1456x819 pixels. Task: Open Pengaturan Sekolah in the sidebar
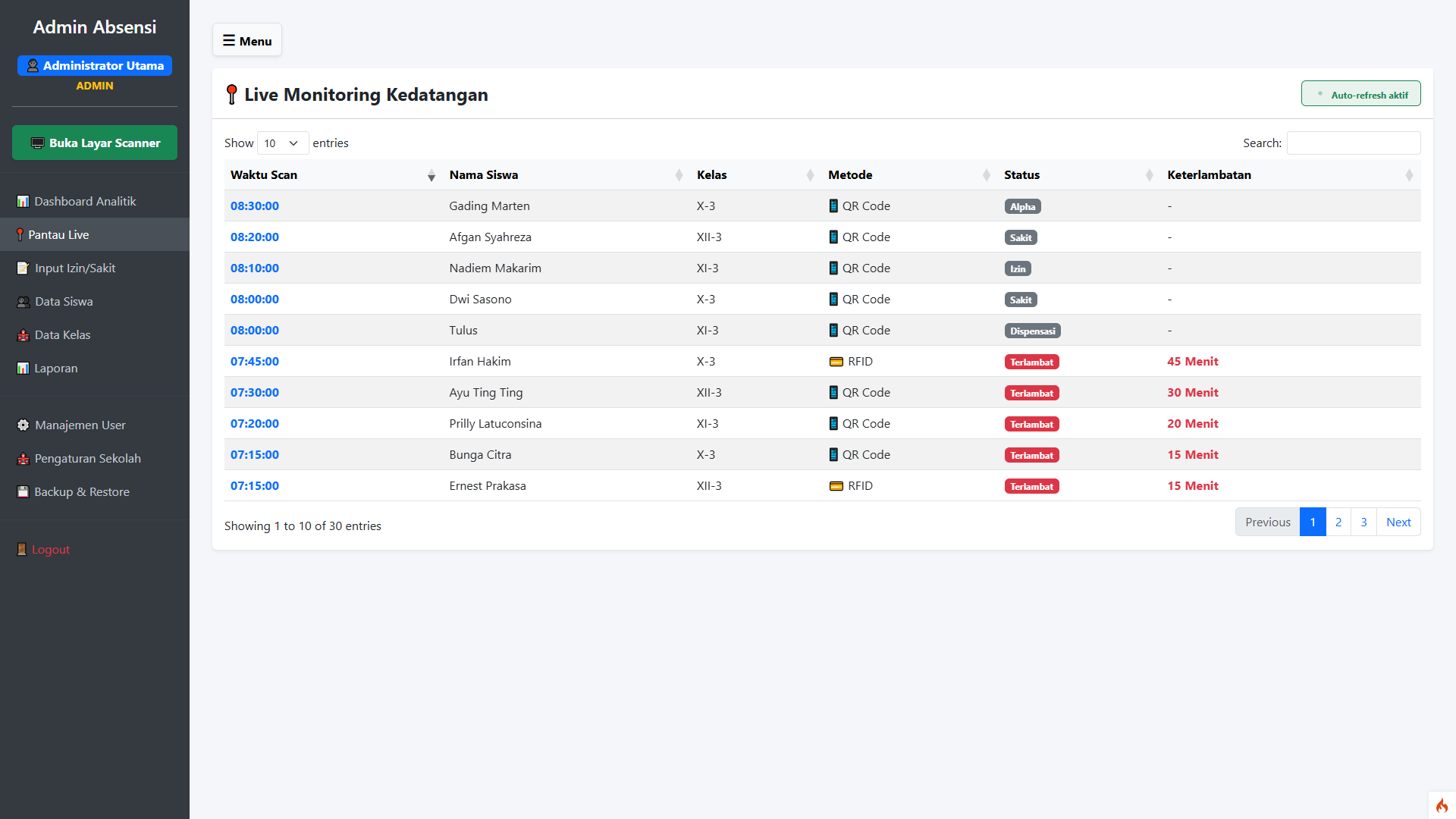[87, 459]
